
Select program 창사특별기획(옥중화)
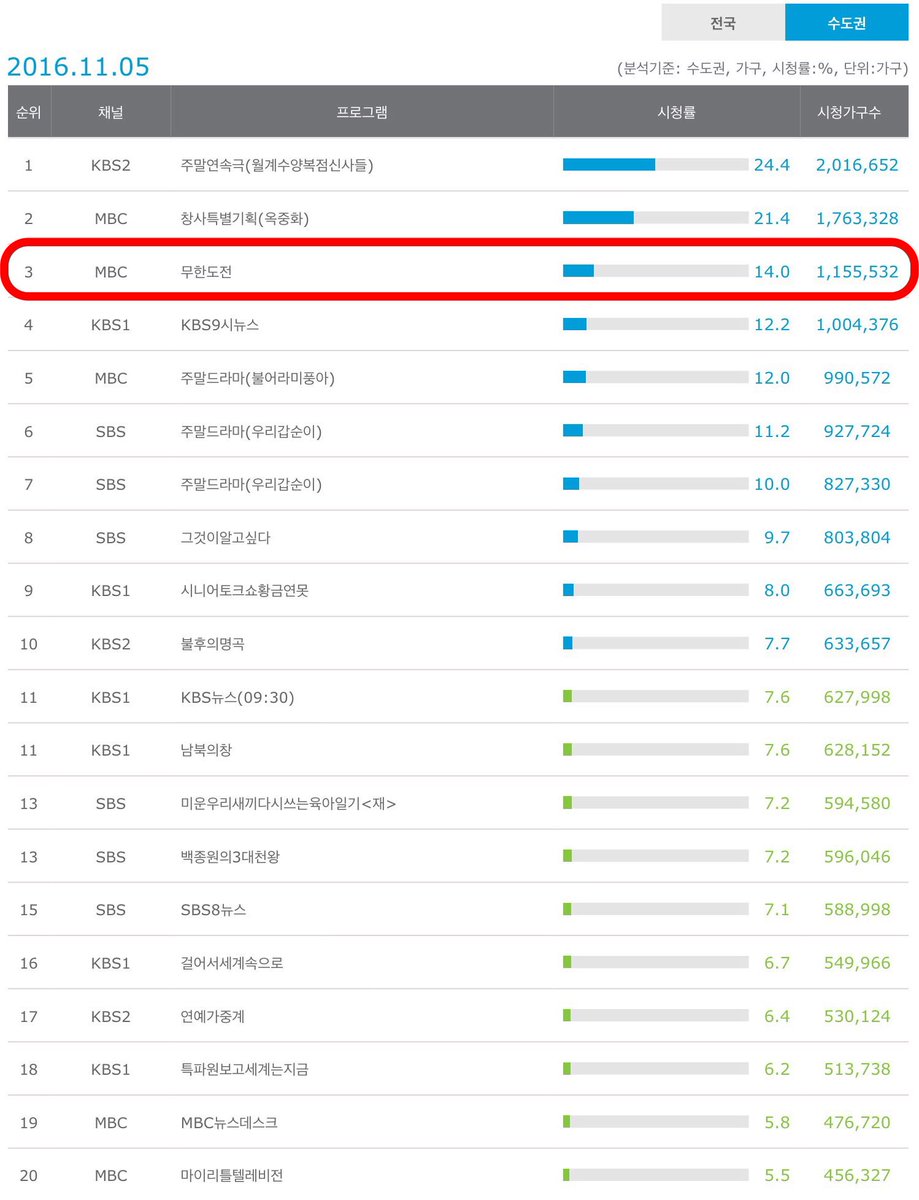tap(244, 218)
